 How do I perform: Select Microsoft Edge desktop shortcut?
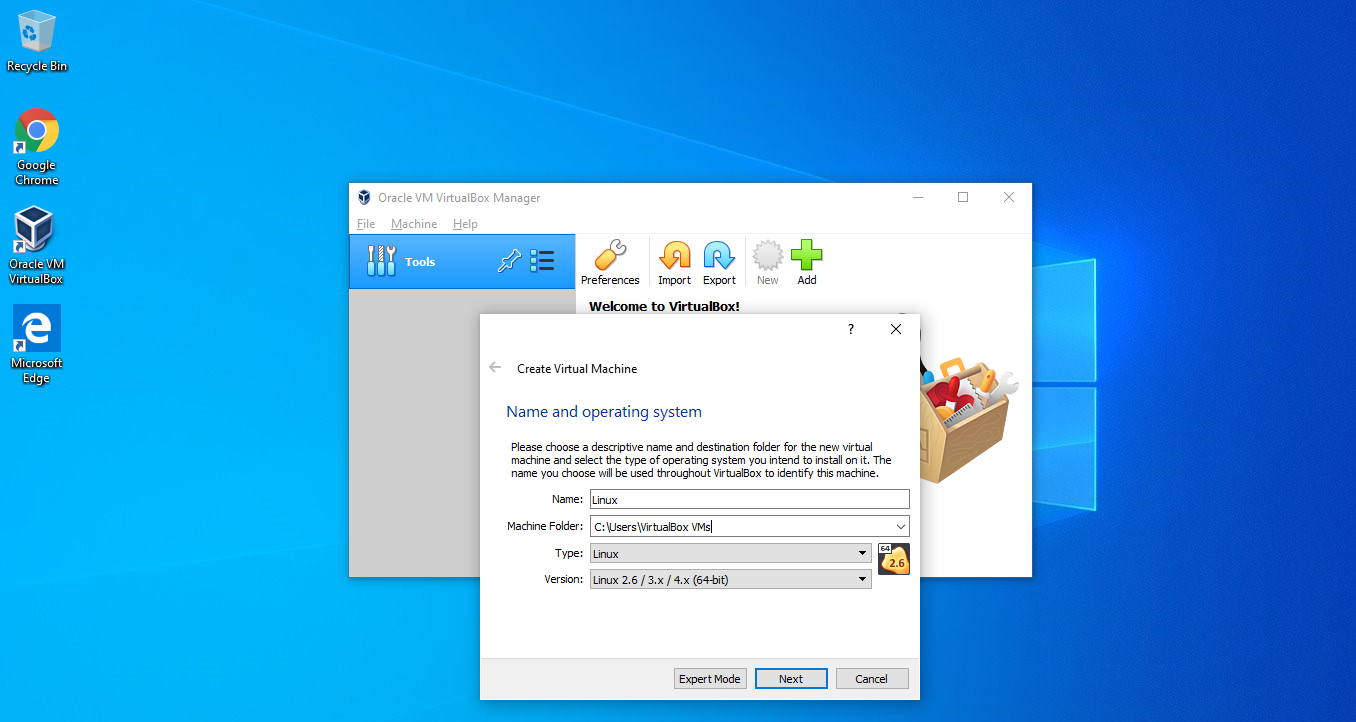37,344
